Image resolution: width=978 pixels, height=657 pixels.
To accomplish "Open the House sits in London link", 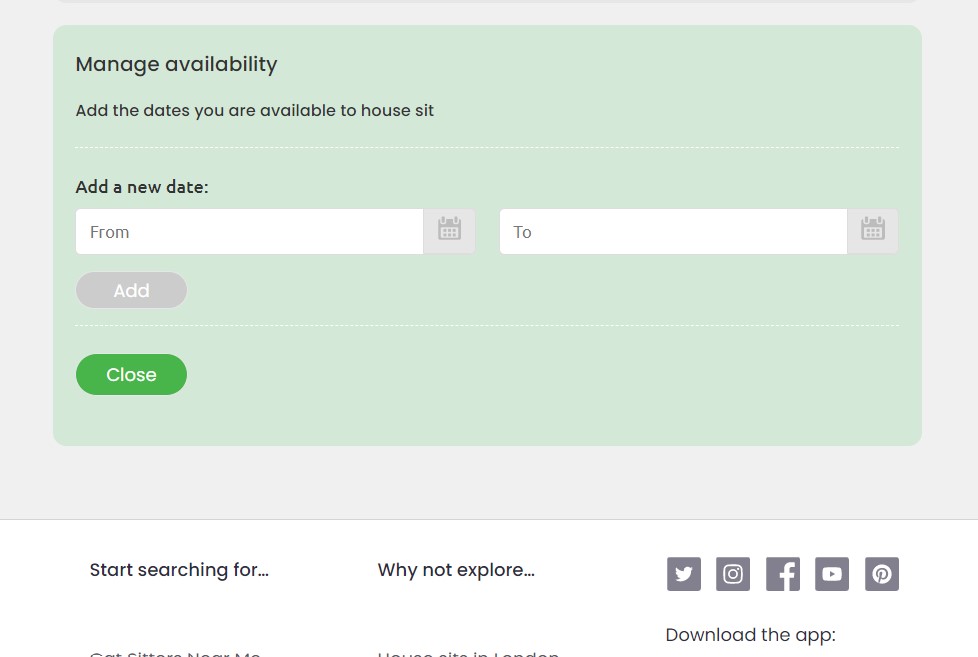I will click(468, 653).
